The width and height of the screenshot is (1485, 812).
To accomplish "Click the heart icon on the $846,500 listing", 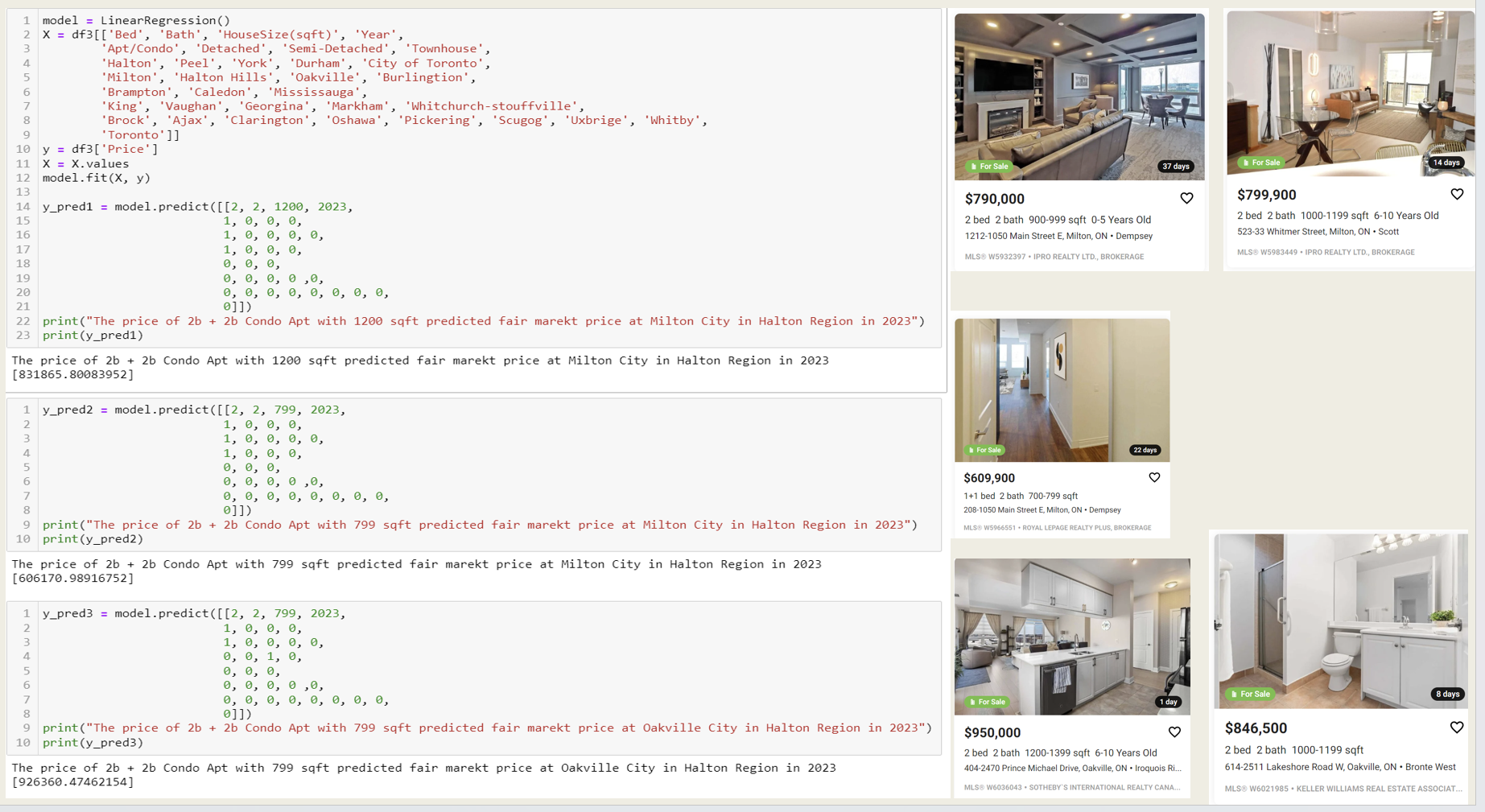I will click(1457, 727).
